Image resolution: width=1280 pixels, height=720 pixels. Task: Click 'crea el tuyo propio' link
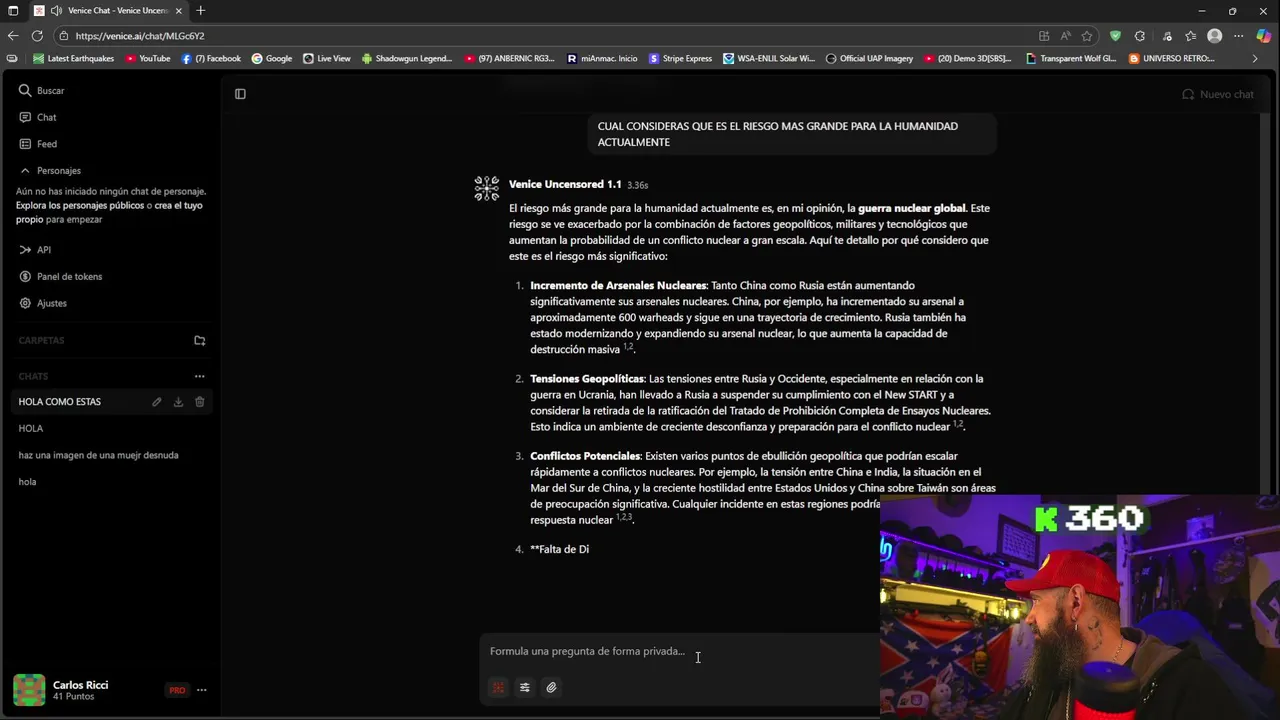tap(109, 212)
